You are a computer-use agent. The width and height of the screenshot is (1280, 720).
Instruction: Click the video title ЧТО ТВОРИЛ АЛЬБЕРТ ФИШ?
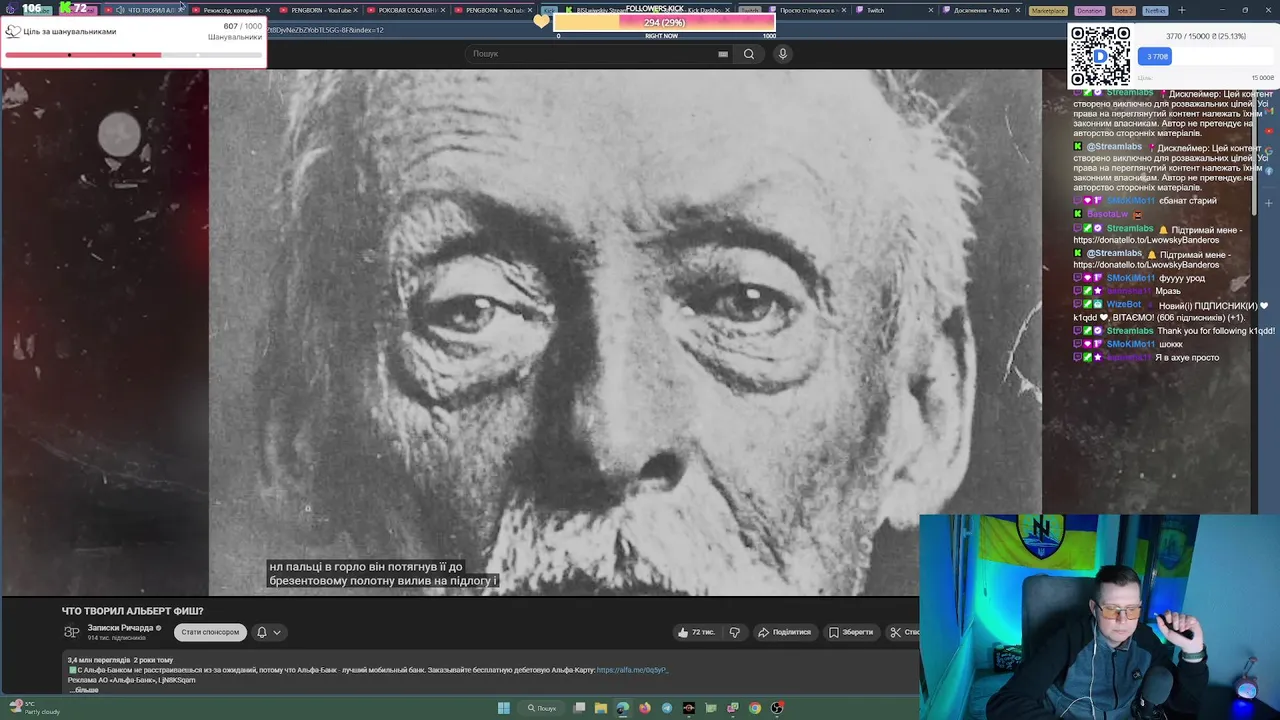pyautogui.click(x=133, y=611)
